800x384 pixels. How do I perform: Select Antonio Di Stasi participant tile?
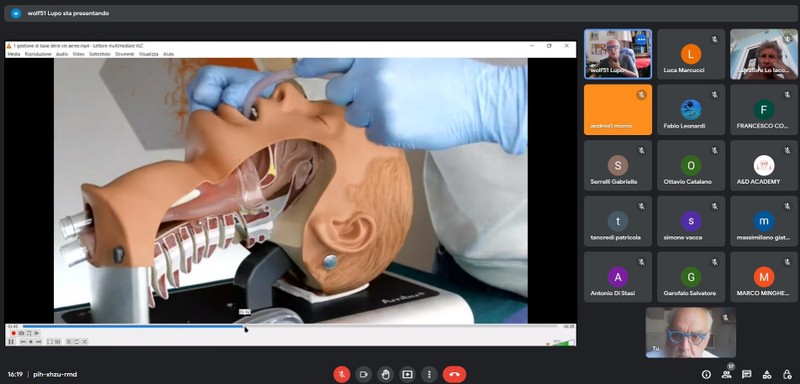tap(618, 277)
